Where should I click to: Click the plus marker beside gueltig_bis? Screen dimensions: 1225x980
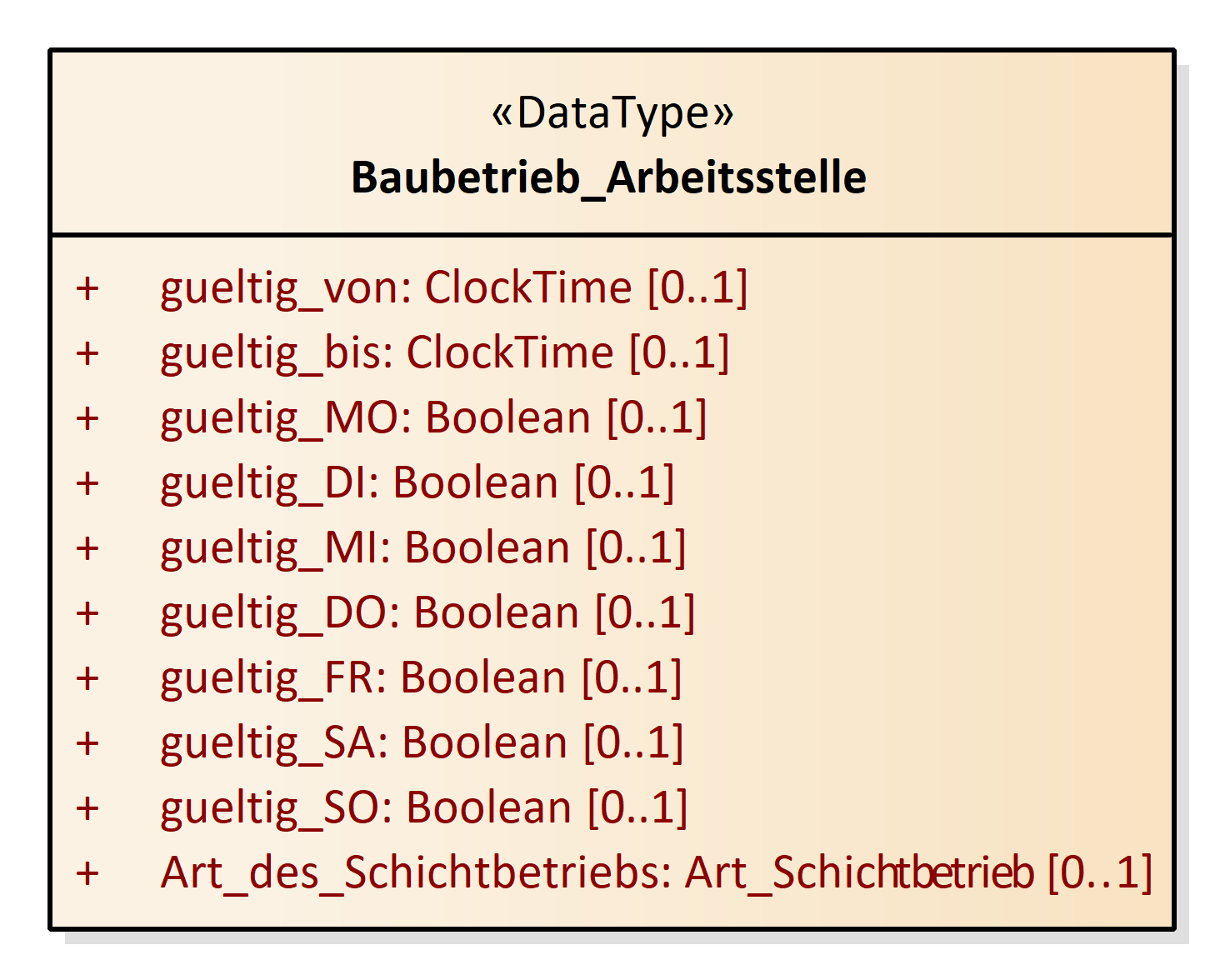coord(87,354)
